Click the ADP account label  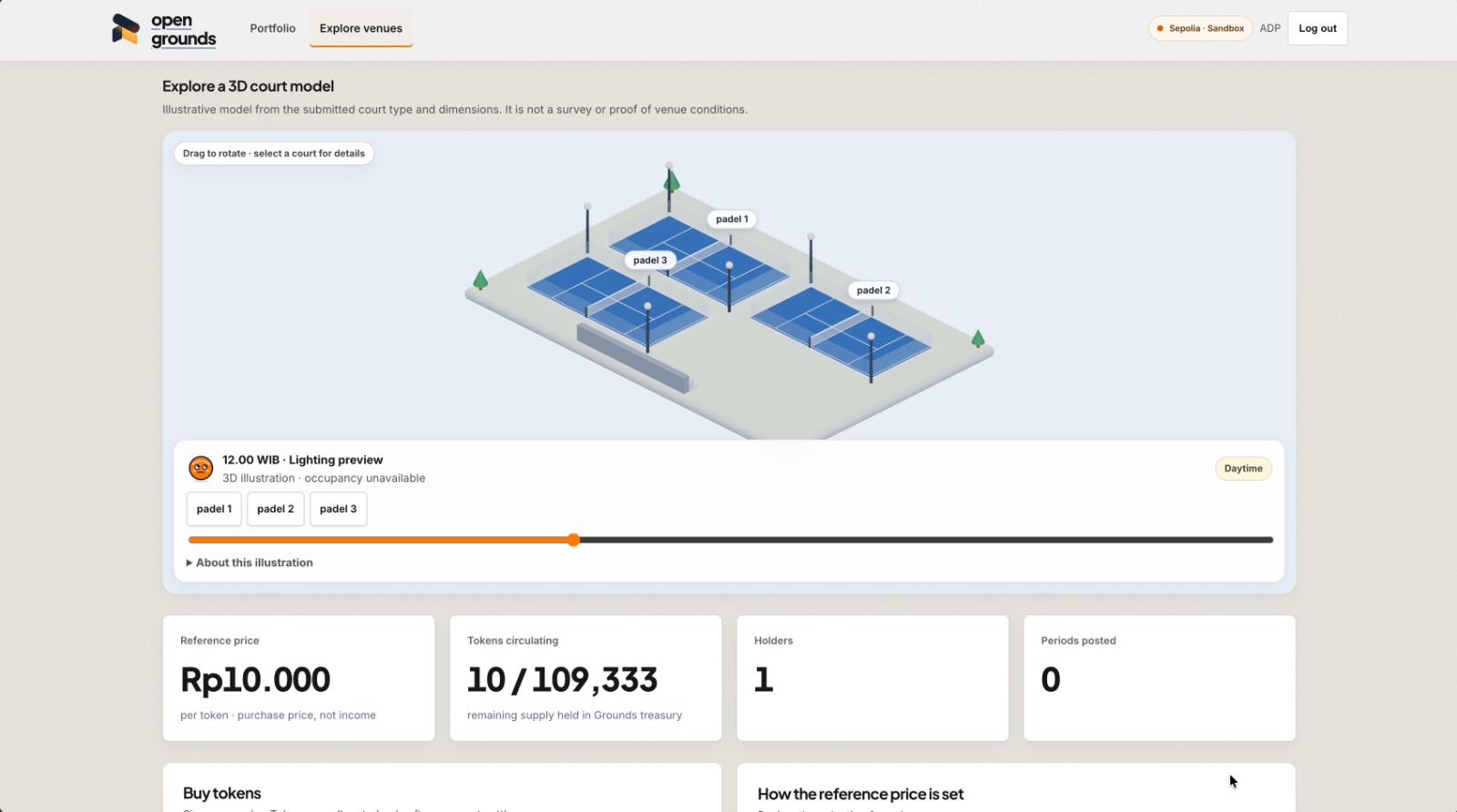click(x=1270, y=28)
